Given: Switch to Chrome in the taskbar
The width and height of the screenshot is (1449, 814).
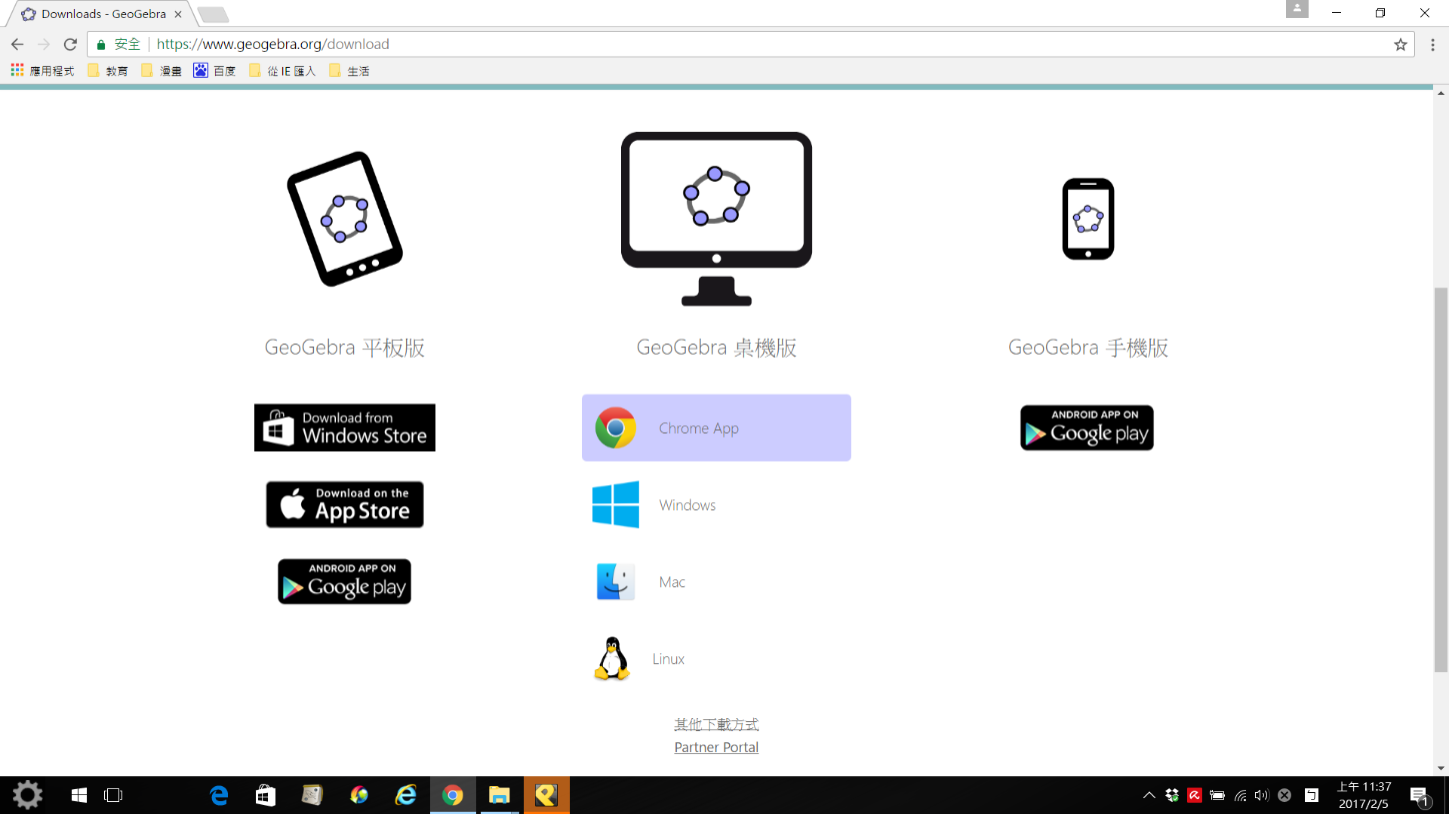Looking at the screenshot, I should [452, 795].
